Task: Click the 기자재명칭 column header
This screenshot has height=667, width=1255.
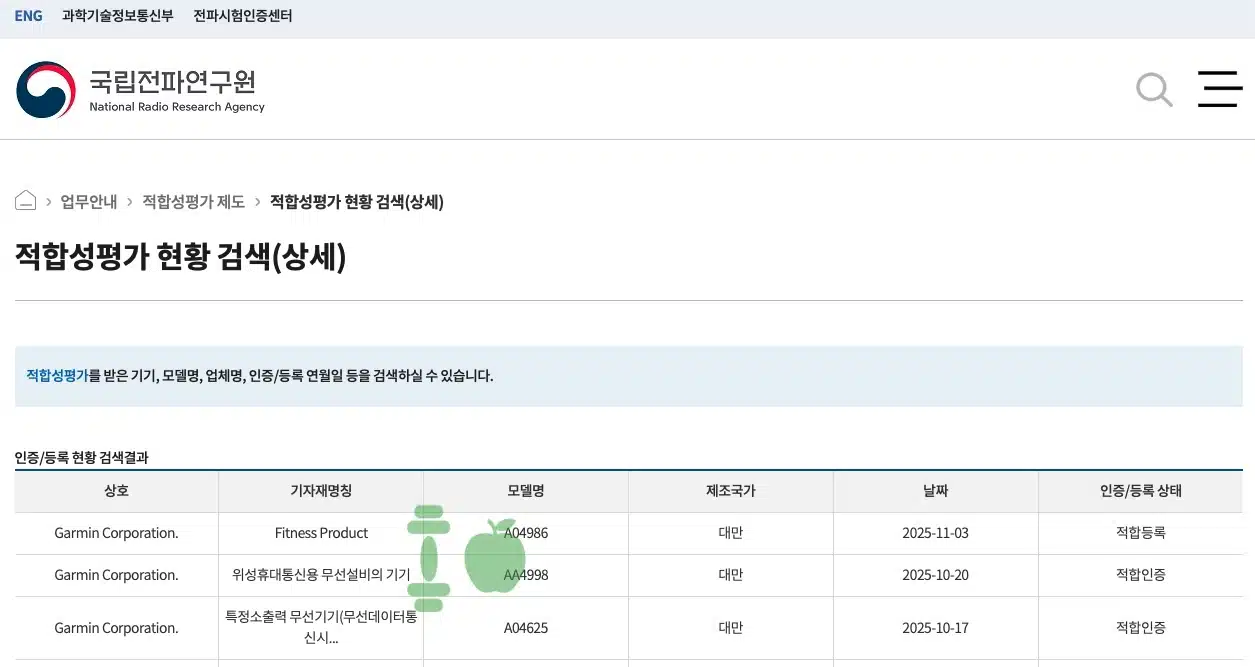Action: (x=321, y=491)
